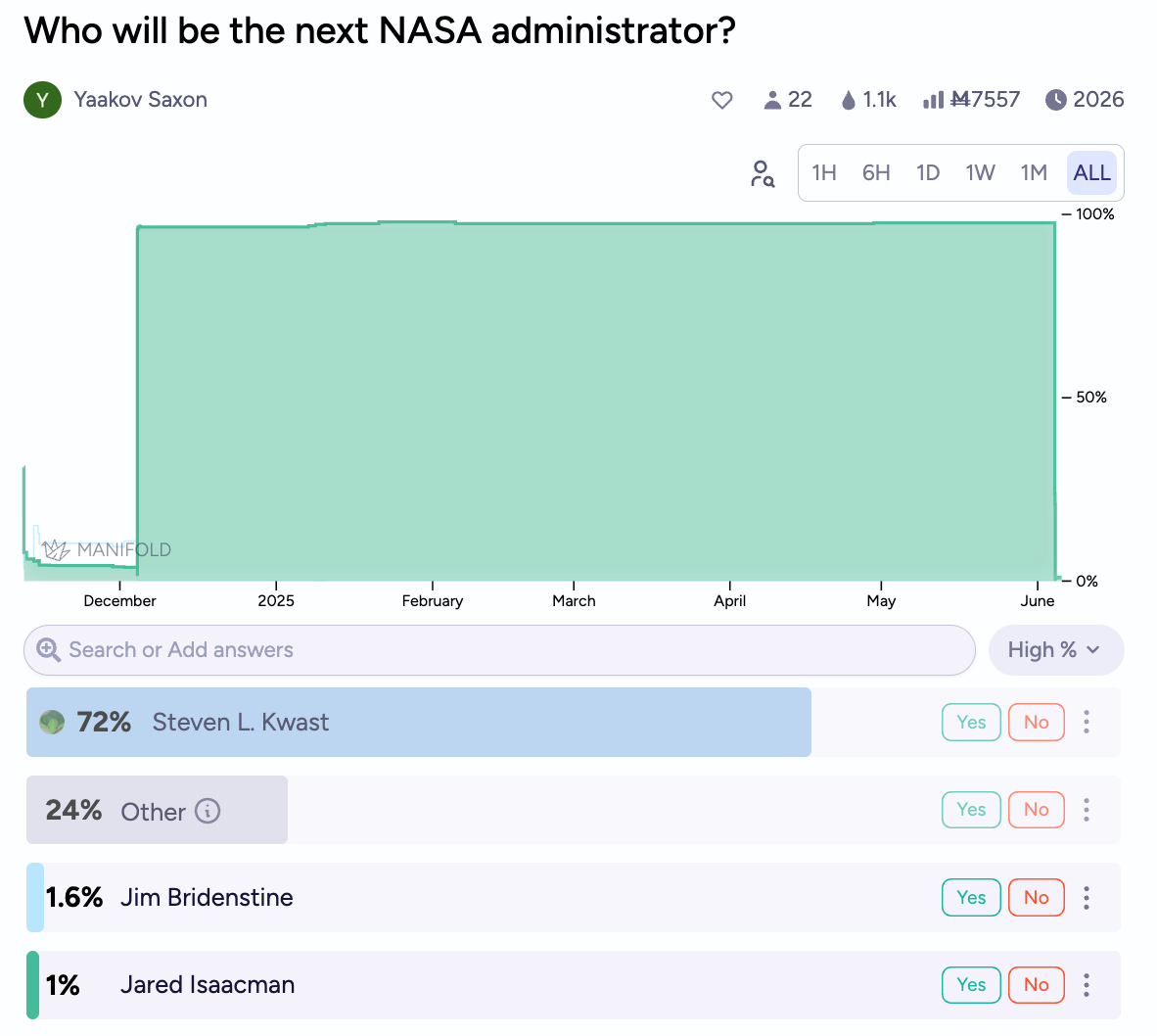This screenshot has width=1157, height=1036.
Task: Click Yaakov Saxon's avatar
Action: click(x=42, y=100)
